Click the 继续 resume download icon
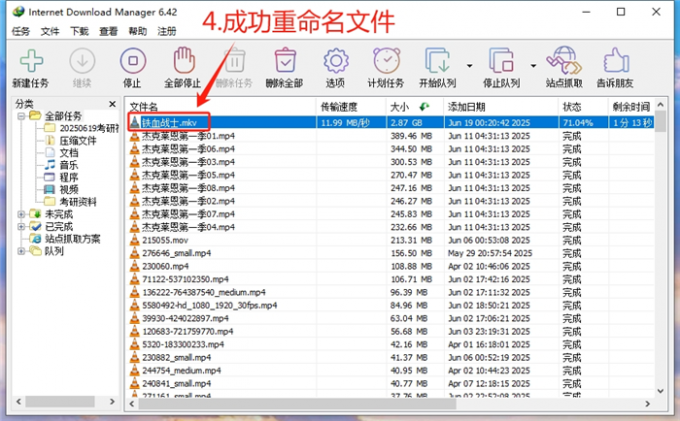This screenshot has height=421, width=680. (82, 61)
